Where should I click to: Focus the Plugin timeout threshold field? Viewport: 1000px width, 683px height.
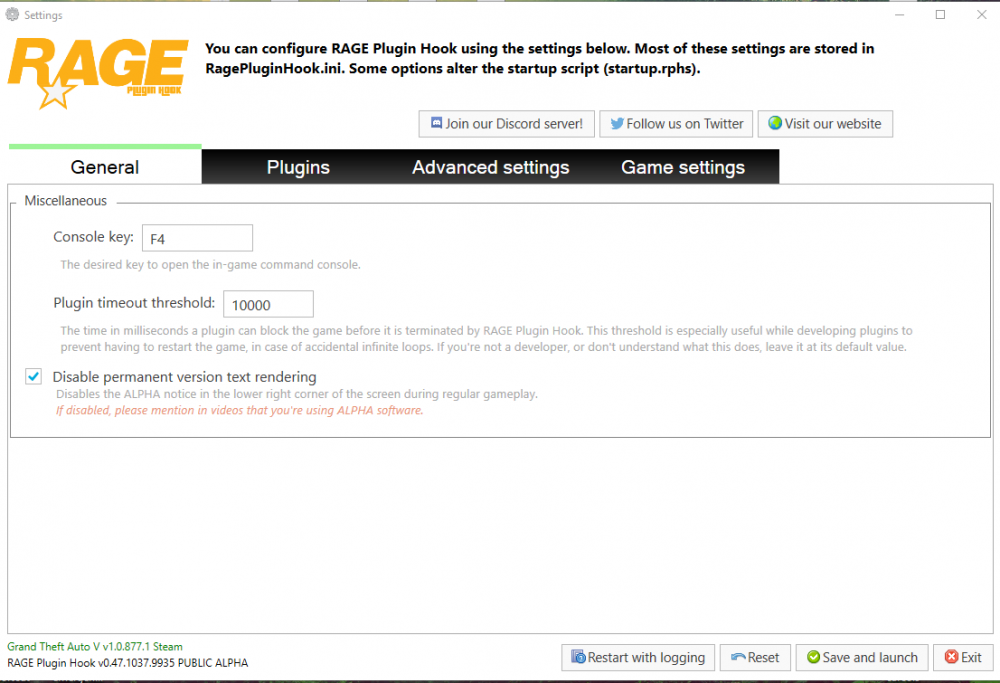[268, 304]
